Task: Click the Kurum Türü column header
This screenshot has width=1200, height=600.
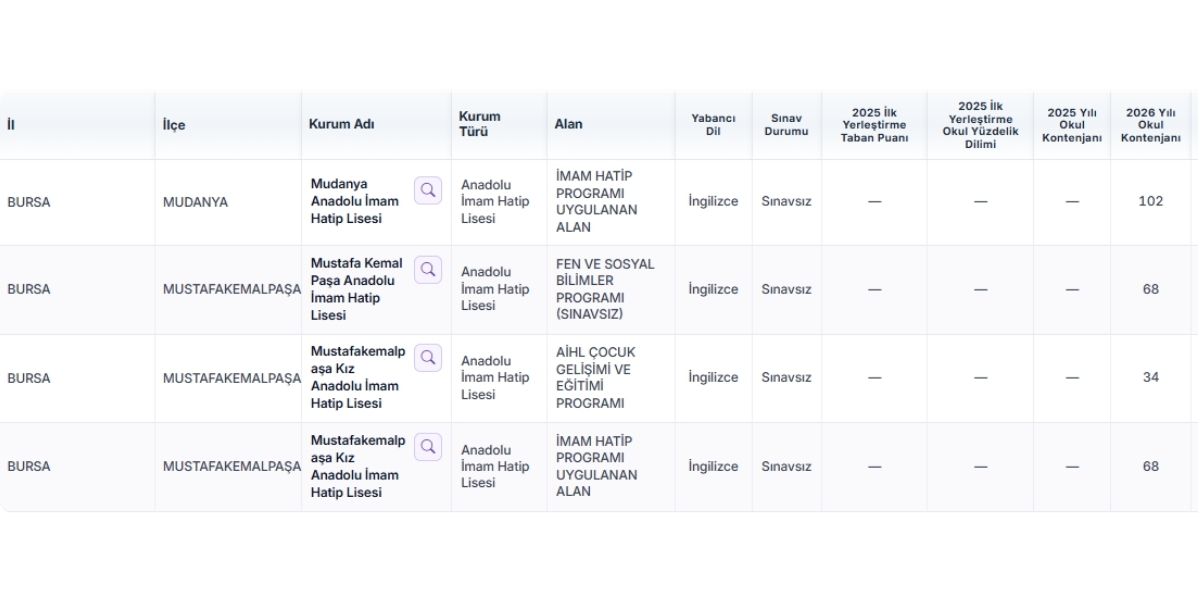Action: pos(480,124)
